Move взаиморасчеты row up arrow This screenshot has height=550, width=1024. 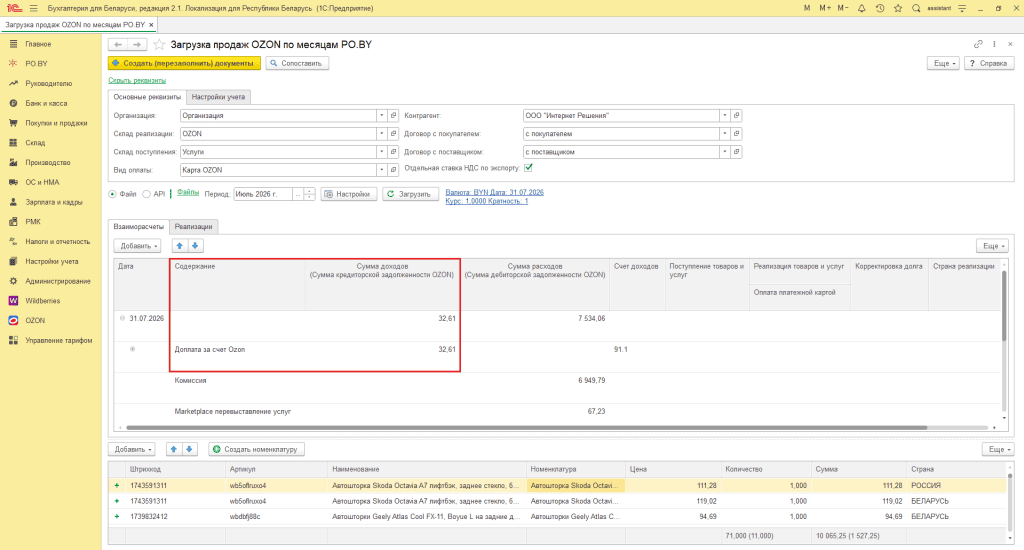click(180, 246)
